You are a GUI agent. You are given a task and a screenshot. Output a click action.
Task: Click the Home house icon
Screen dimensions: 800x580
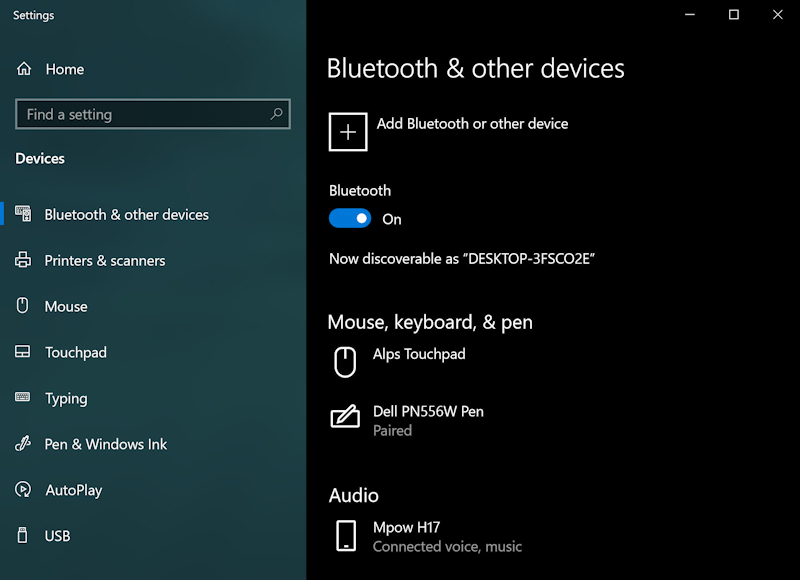[x=23, y=68]
